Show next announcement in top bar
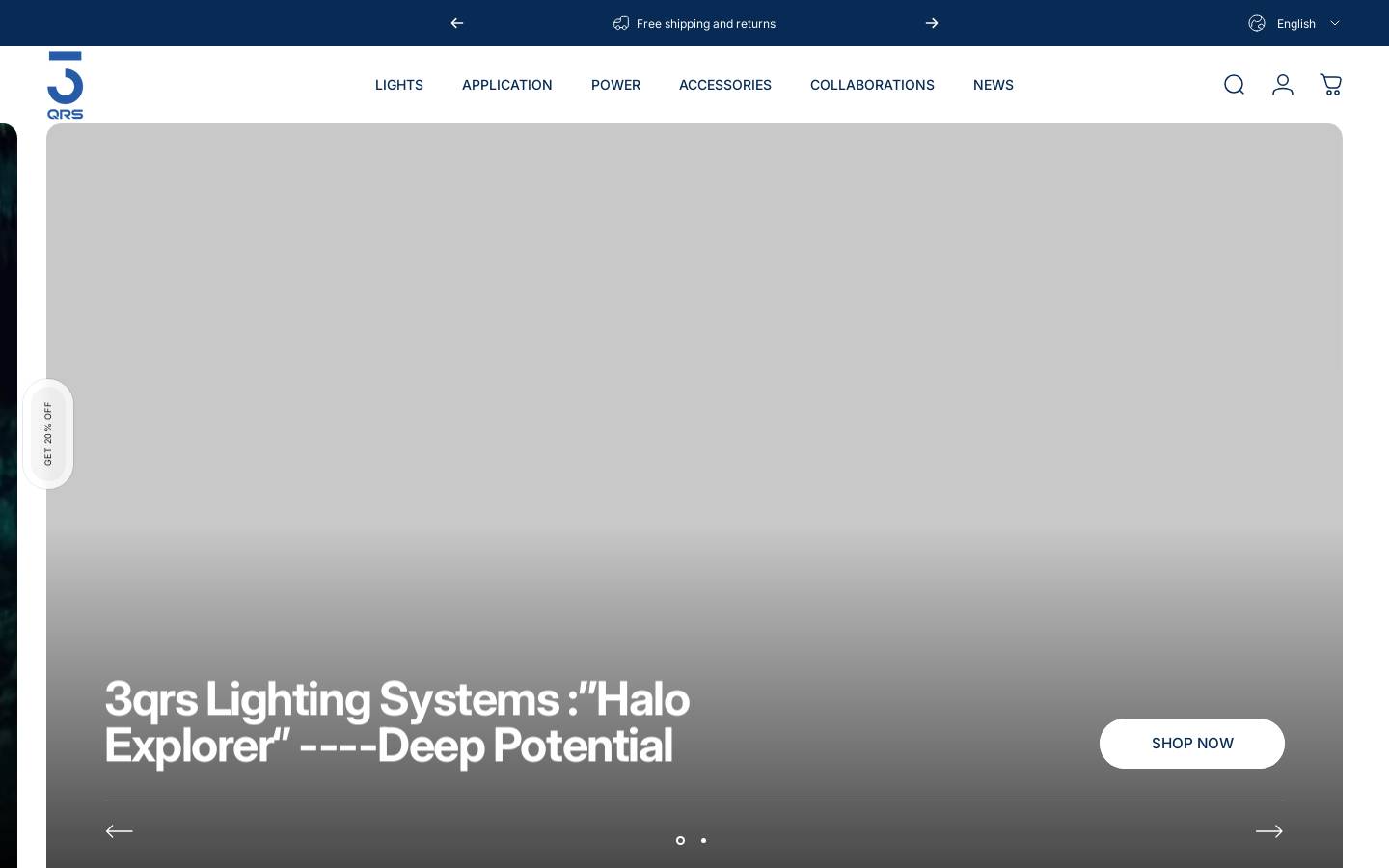1389x868 pixels. 932,23
